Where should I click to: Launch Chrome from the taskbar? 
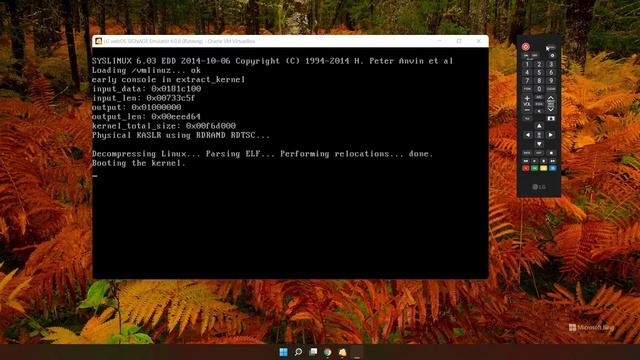pyautogui.click(x=328, y=352)
